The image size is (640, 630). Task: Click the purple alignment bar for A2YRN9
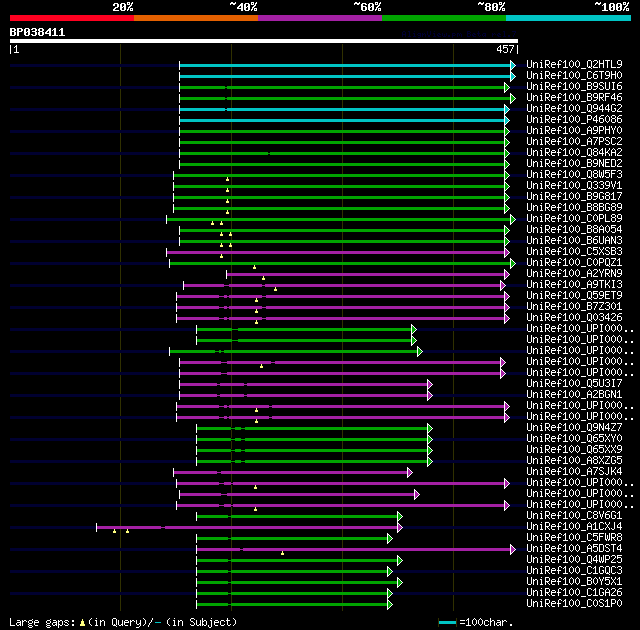point(366,275)
